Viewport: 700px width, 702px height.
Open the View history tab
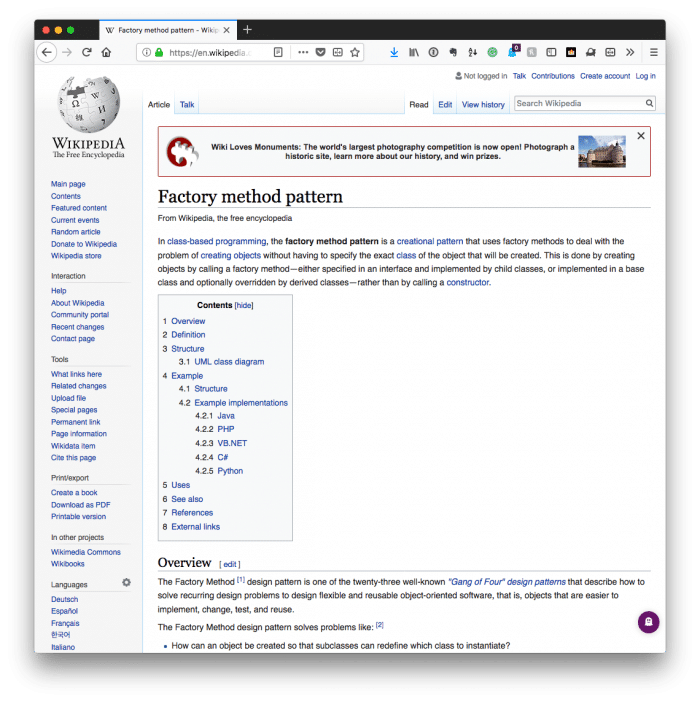[x=483, y=104]
